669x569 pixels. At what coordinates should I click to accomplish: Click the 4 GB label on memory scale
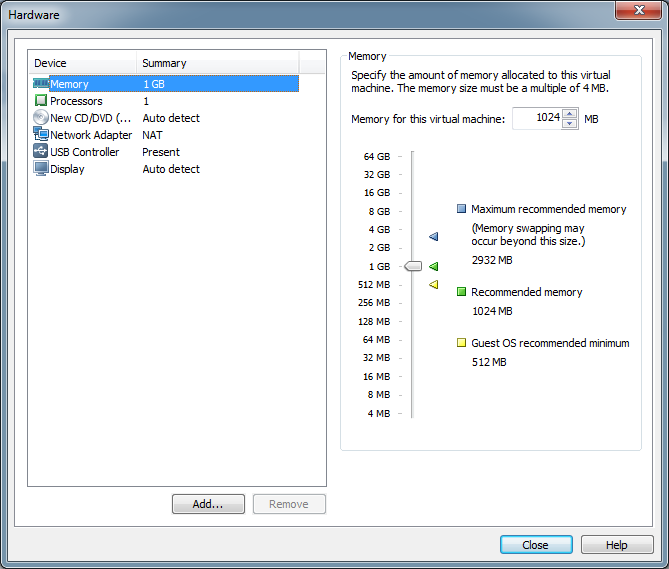[379, 229]
